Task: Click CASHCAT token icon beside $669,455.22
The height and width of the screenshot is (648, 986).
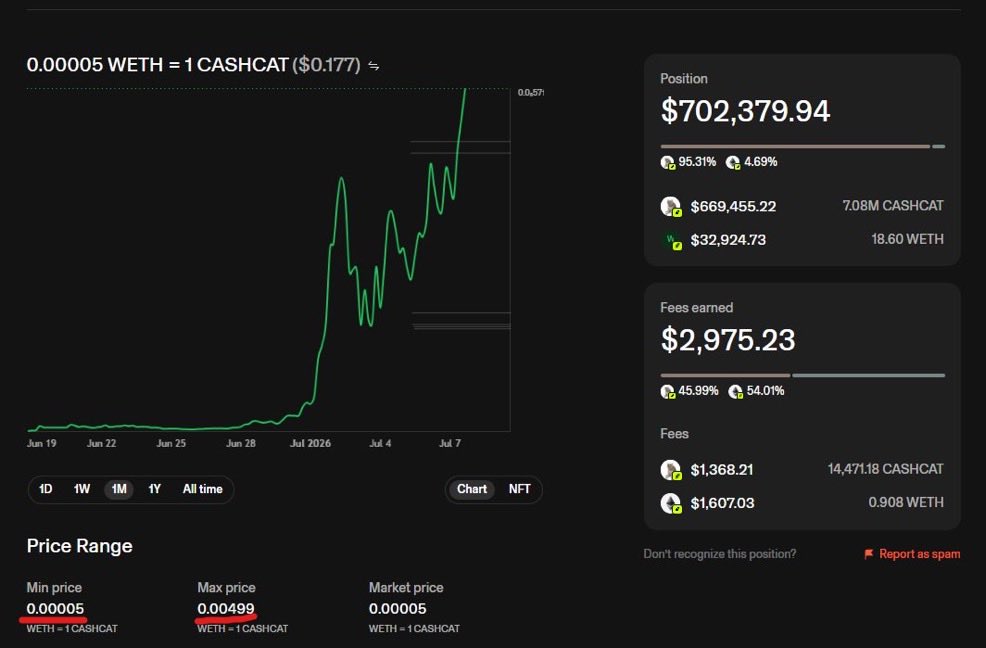Action: 671,206
